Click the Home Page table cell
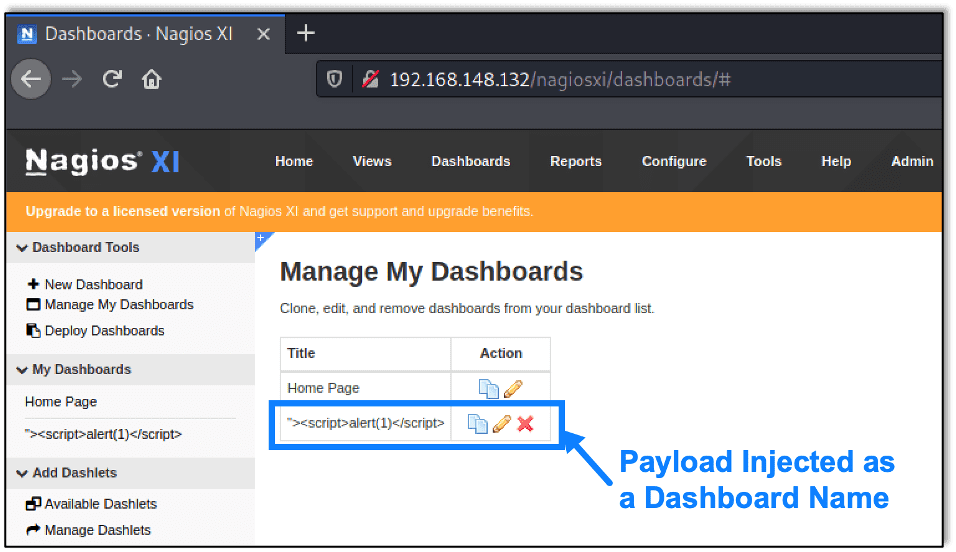The image size is (956, 552). 365,388
